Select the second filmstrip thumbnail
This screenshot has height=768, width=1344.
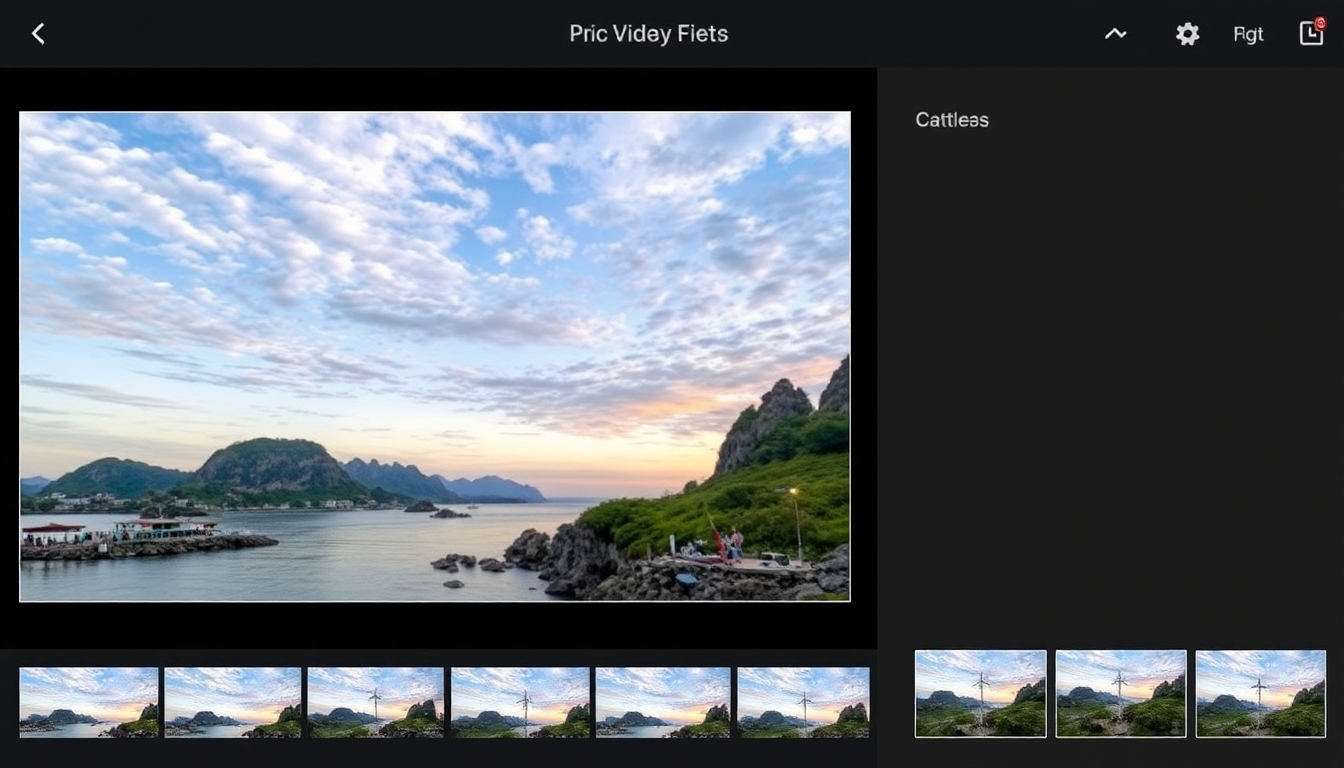232,702
